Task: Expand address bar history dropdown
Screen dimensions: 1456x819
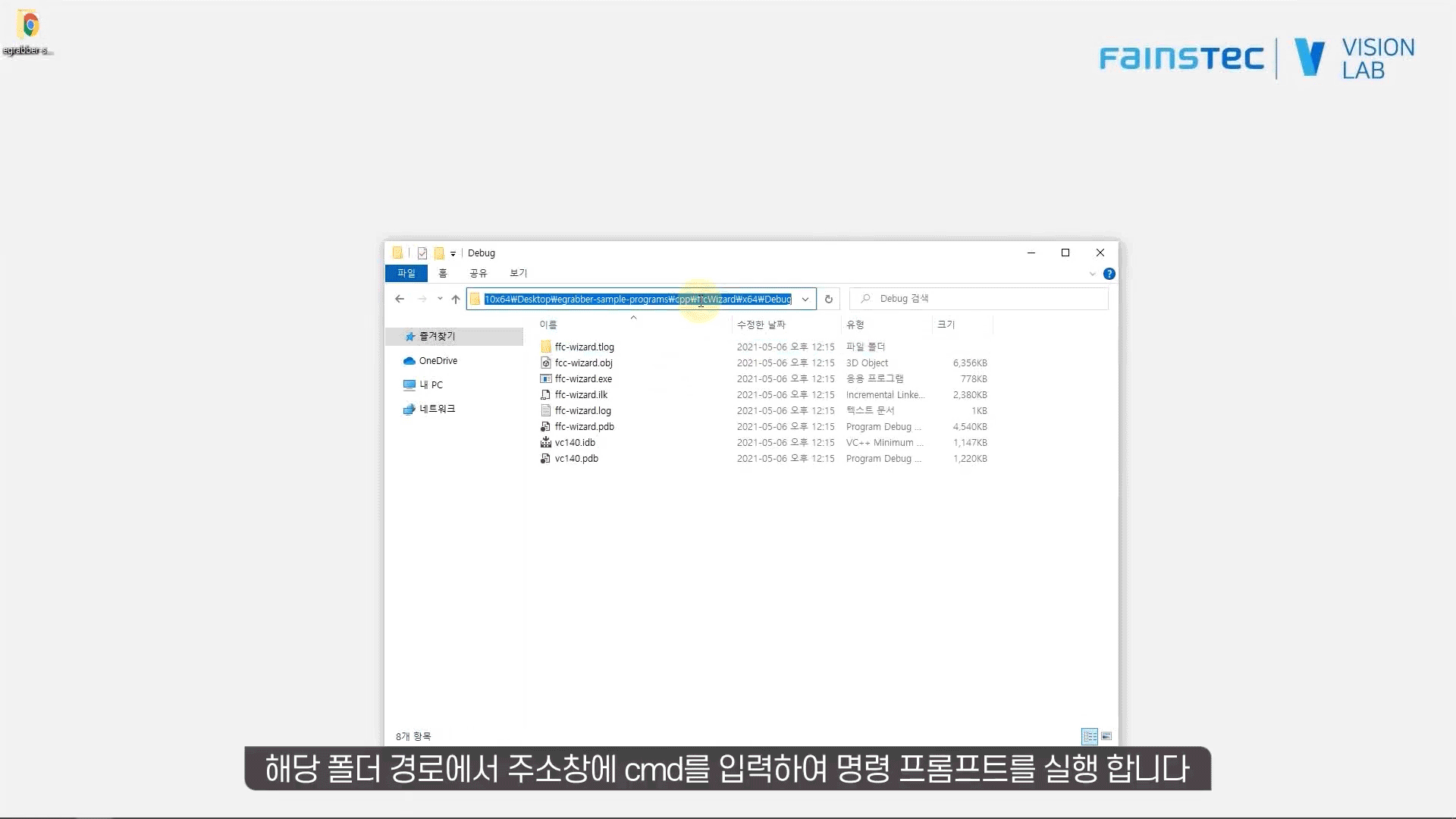Action: 805,299
